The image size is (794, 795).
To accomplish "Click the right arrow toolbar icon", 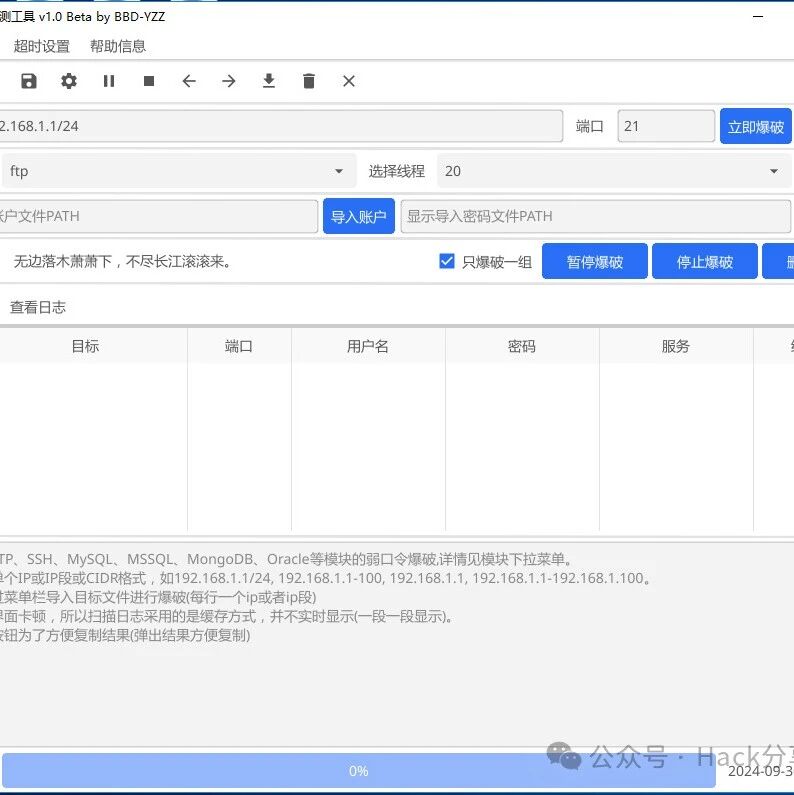I will tap(229, 81).
